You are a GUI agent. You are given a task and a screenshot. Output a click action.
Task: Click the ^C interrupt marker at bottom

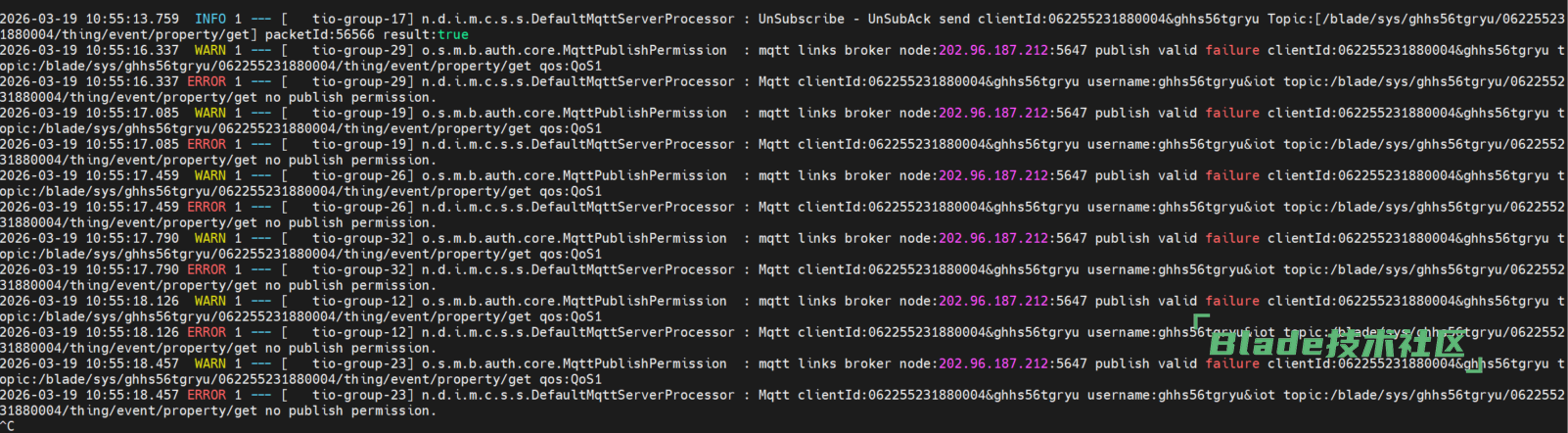[x=7, y=426]
